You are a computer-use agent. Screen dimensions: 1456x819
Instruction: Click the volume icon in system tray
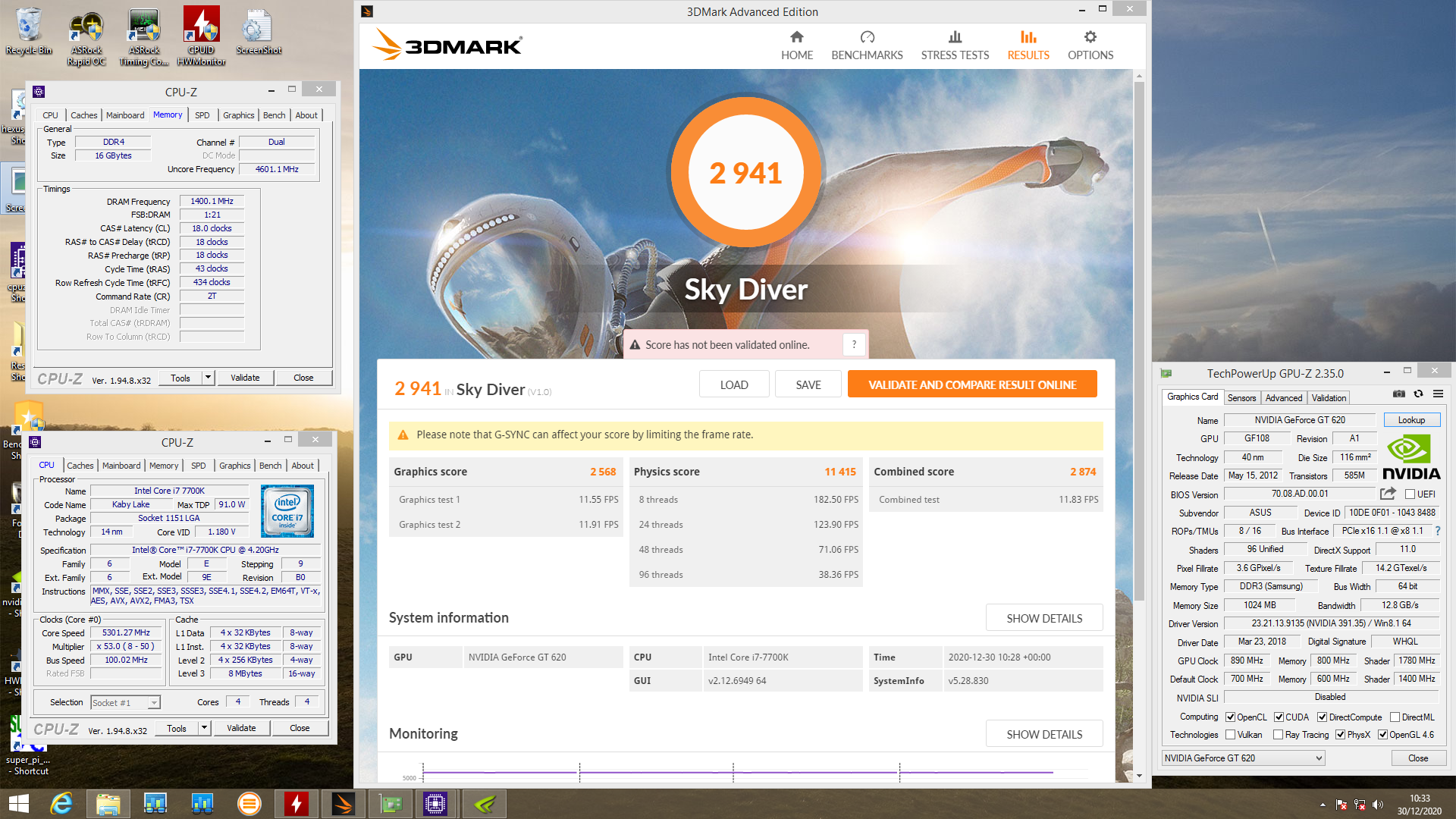coord(1378,805)
